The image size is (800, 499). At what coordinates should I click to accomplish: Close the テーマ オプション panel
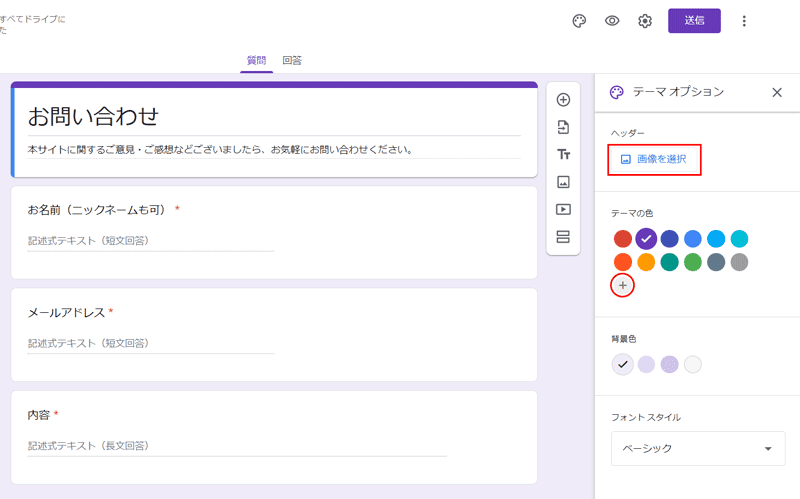pyautogui.click(x=777, y=92)
